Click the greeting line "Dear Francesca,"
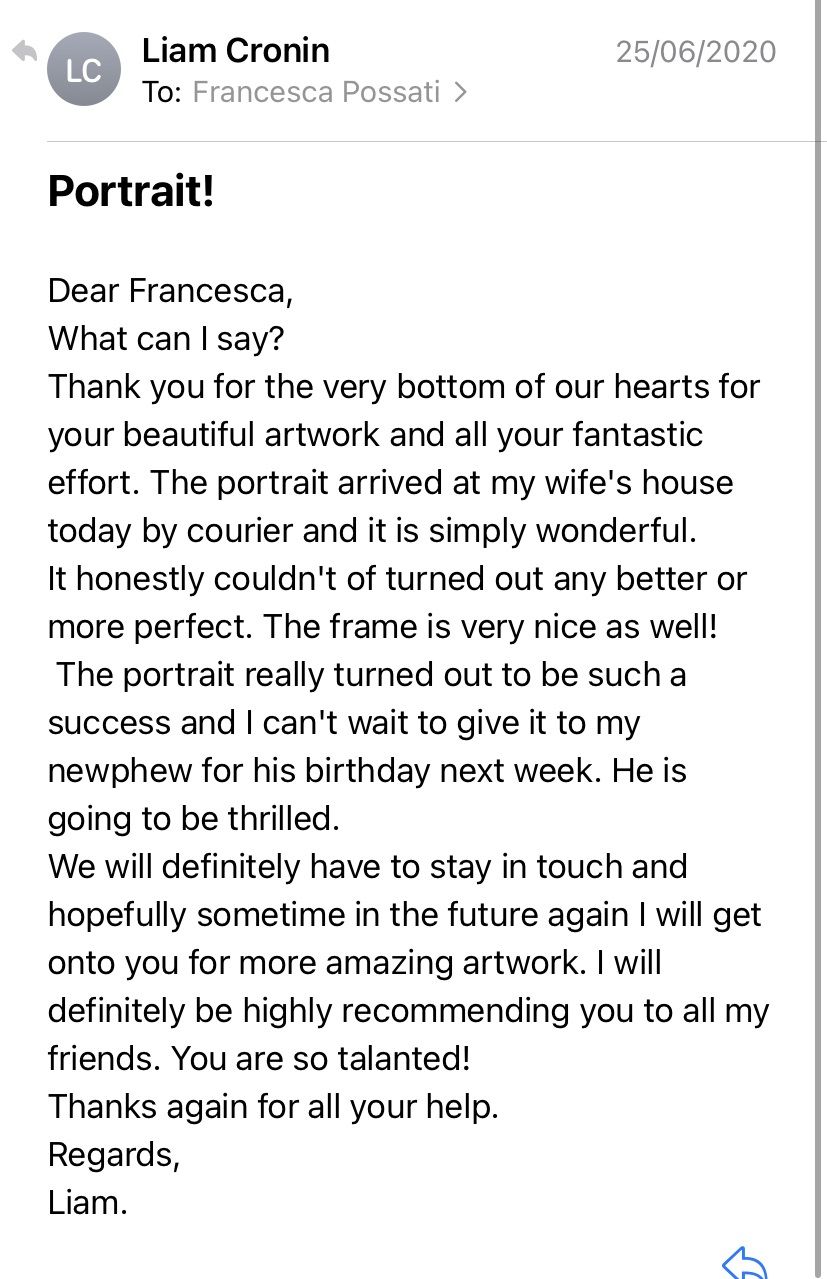Viewport: 827px width, 1279px height. 171,291
